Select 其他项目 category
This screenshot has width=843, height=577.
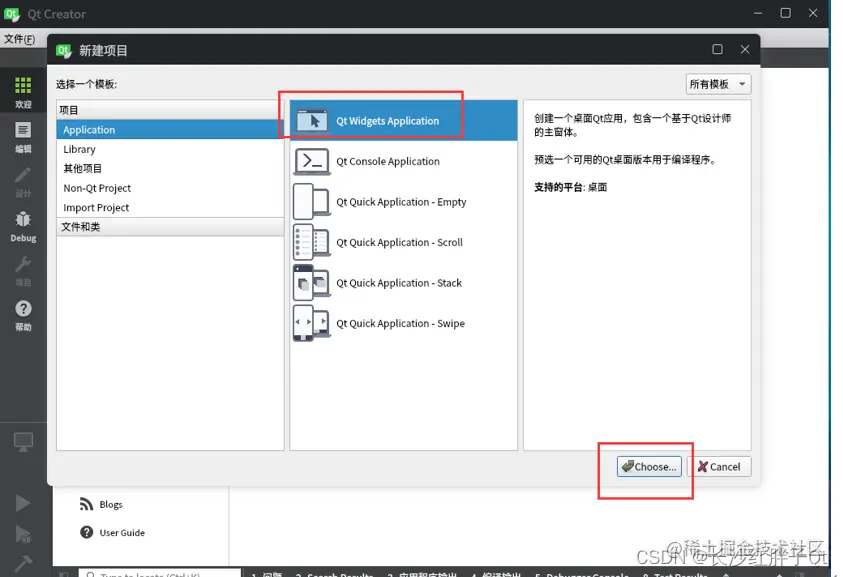pyautogui.click(x=170, y=168)
